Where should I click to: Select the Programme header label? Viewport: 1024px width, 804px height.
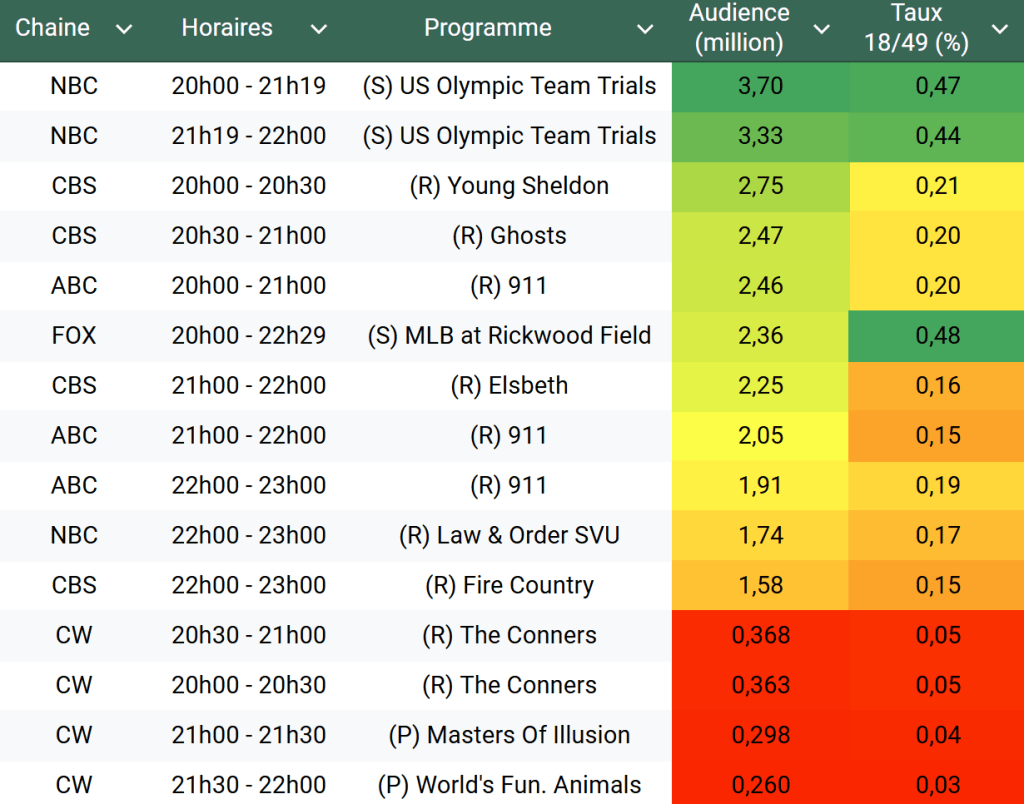click(x=488, y=28)
